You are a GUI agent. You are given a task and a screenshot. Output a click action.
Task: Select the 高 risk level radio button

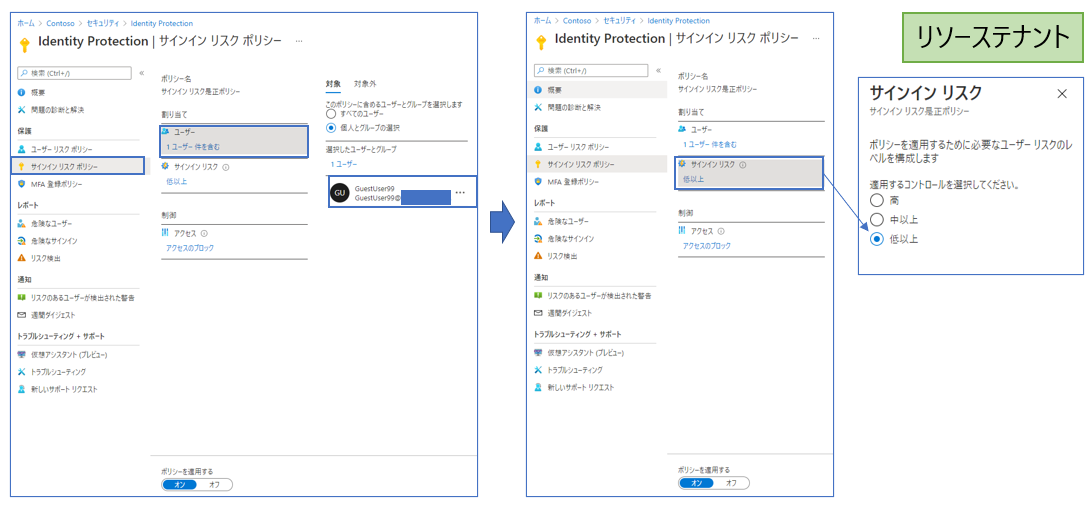tap(876, 200)
